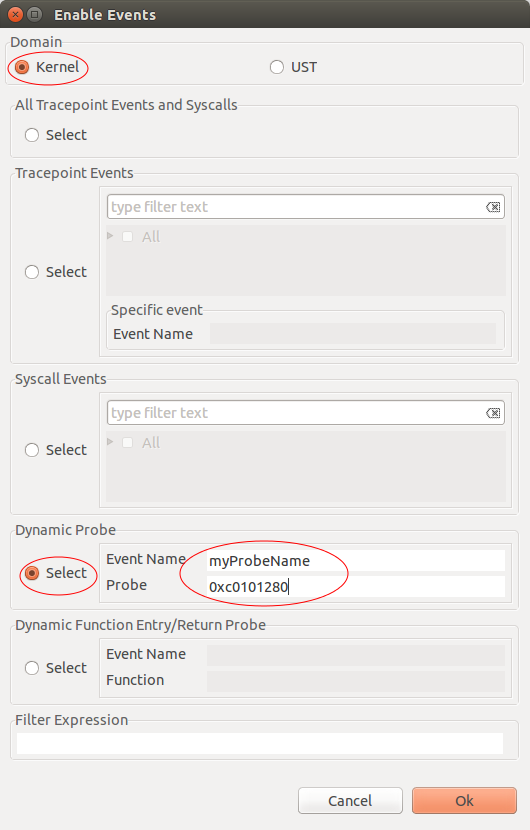Choose the Tracepoint Events Select radio button
Screen dimensions: 530x830
pyautogui.click(x=32, y=272)
